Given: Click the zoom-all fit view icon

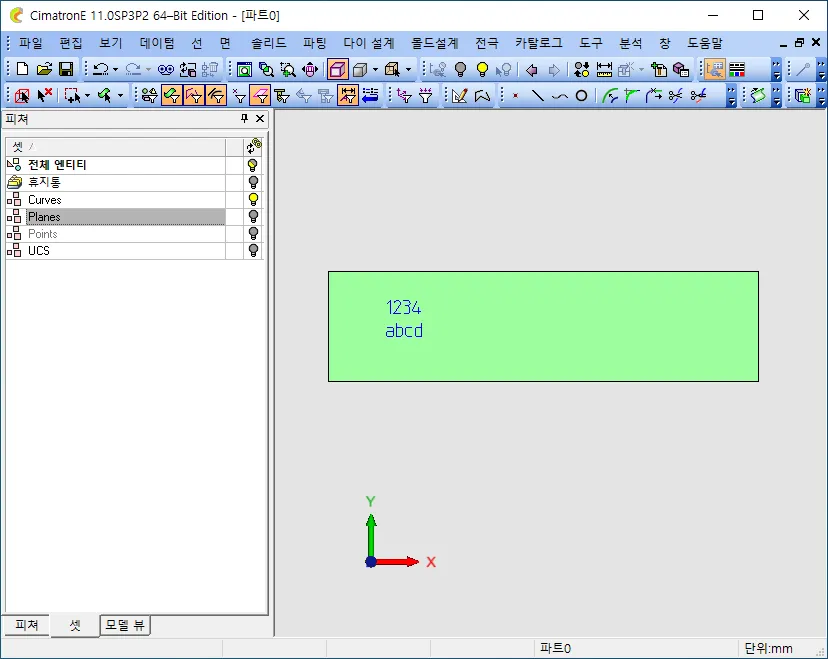Looking at the screenshot, I should 244,69.
